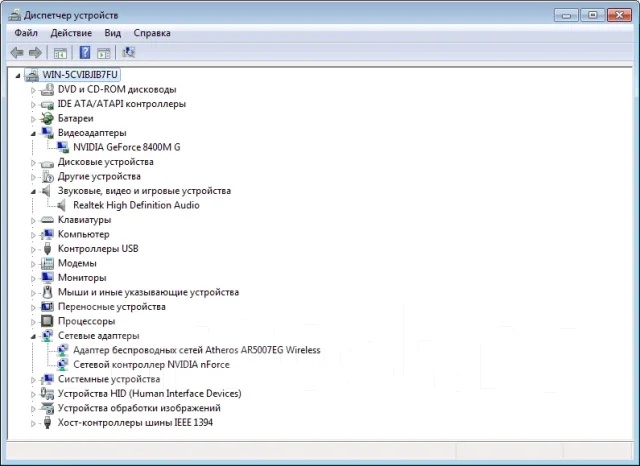Click the Forward arrow toolbar icon
This screenshot has width=640, height=466.
36,52
